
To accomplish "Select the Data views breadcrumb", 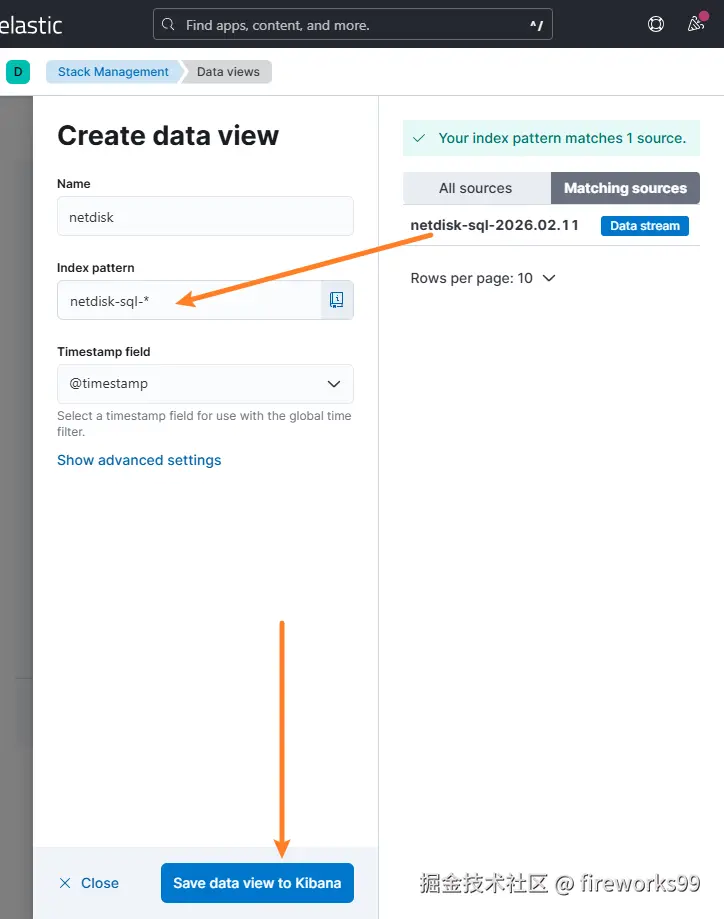I will pyautogui.click(x=228, y=72).
